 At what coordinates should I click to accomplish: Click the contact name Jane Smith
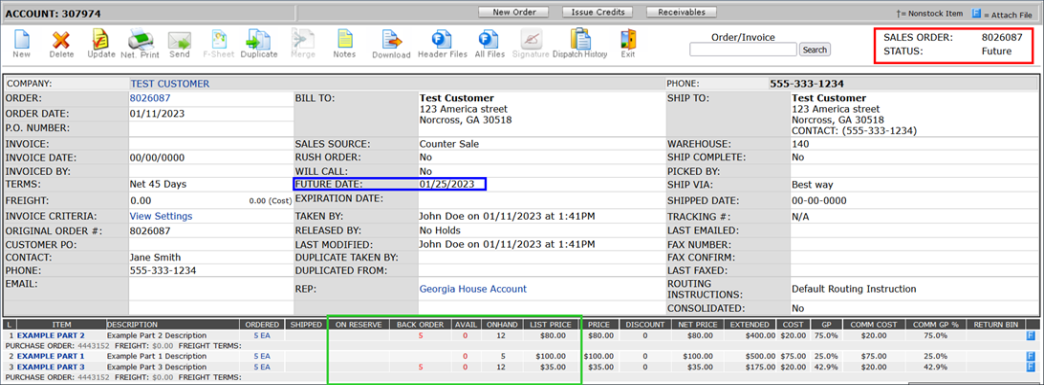point(155,257)
